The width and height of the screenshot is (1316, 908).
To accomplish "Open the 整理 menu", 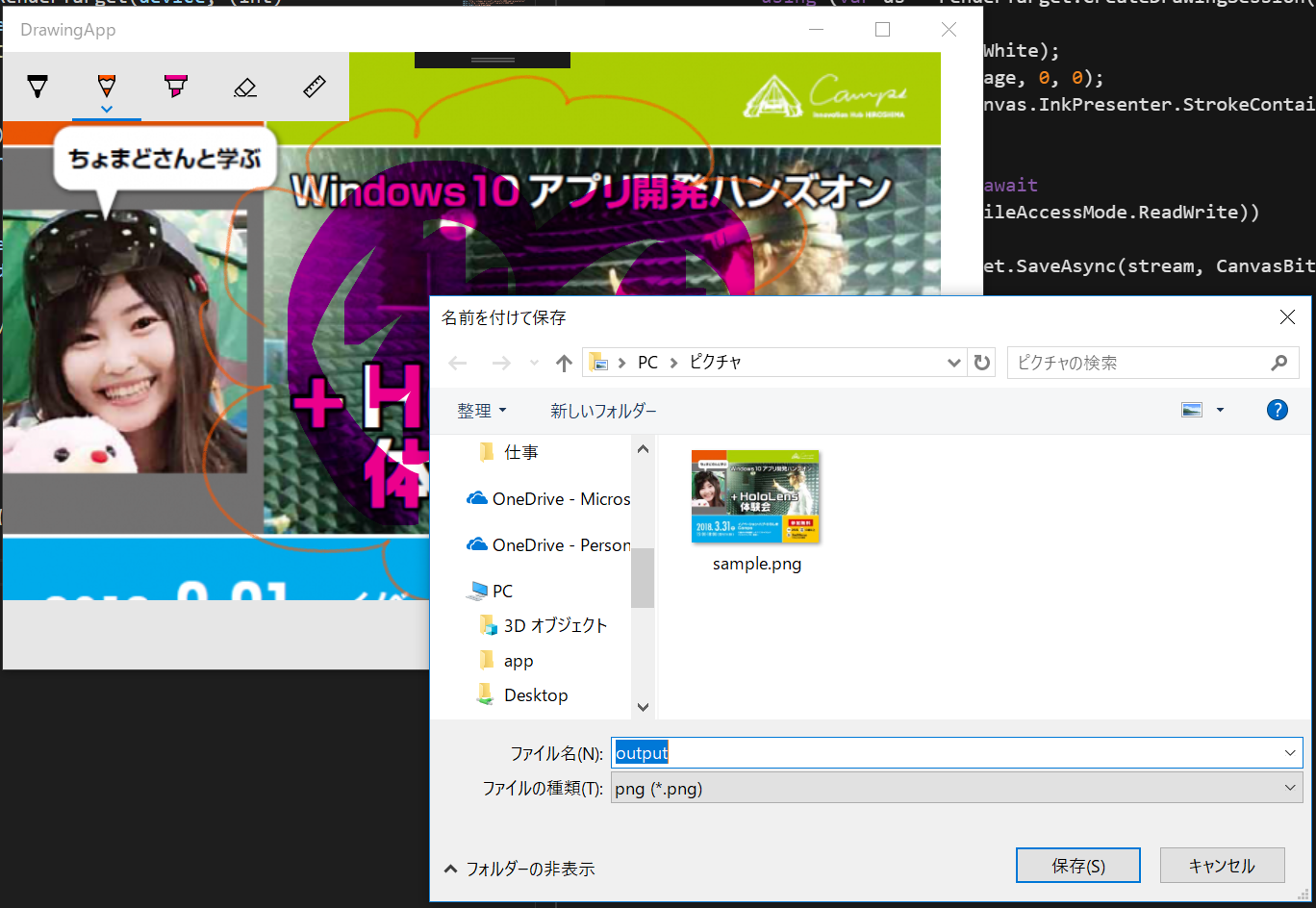I will click(x=481, y=411).
